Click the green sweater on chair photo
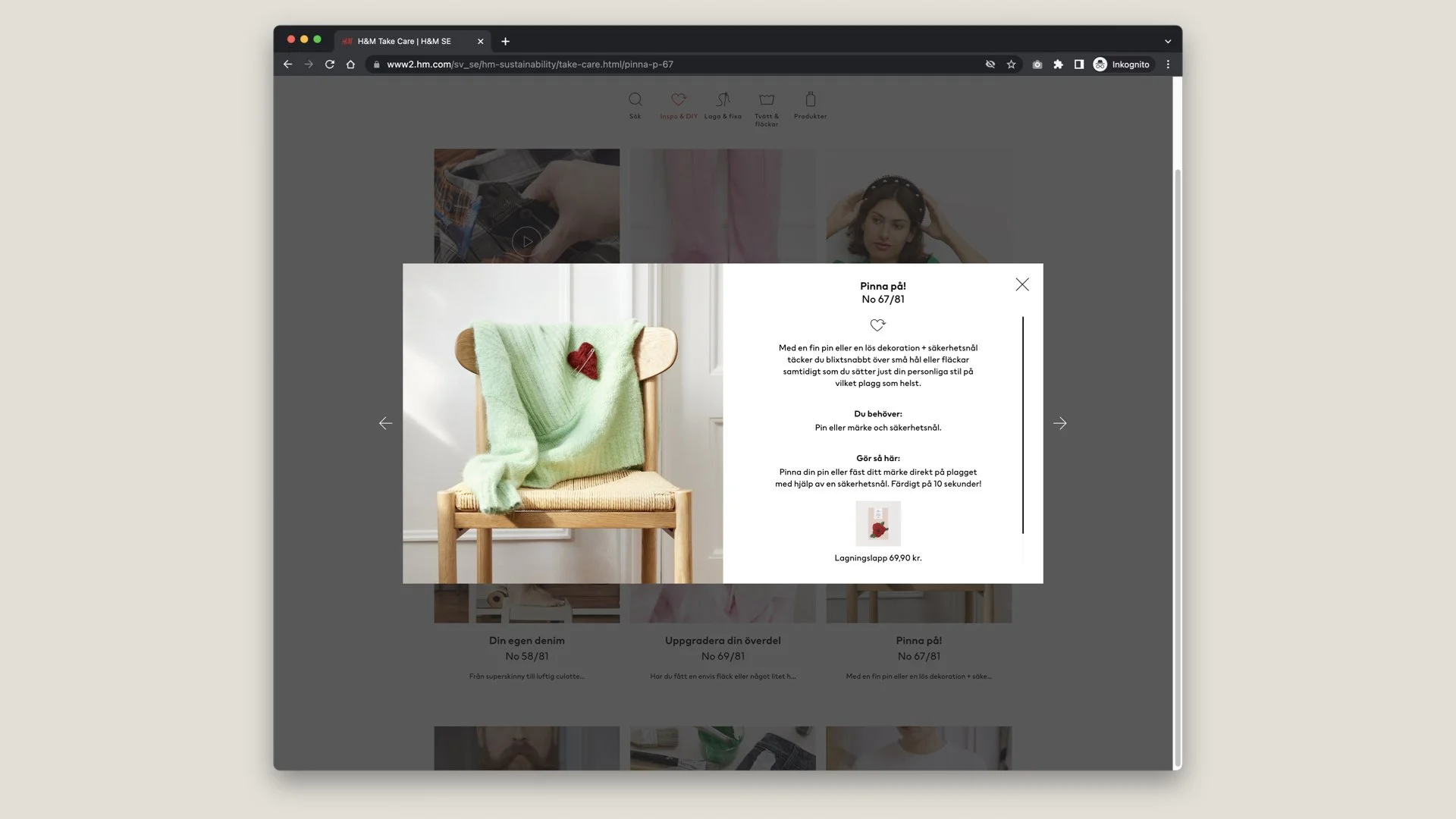Image resolution: width=1456 pixels, height=819 pixels. (563, 423)
